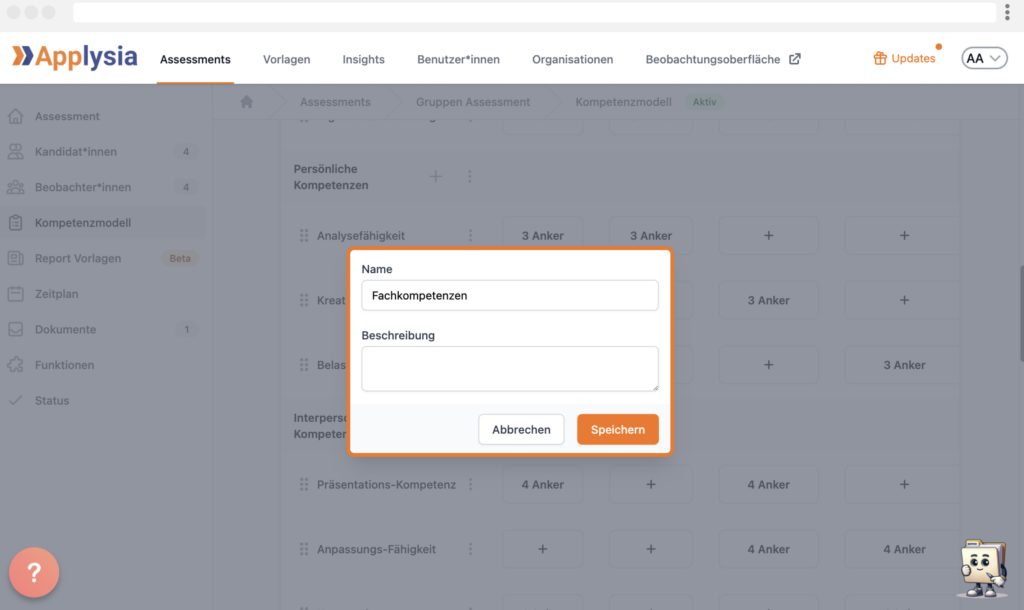Click the home breadcrumb icon
1024x610 pixels.
coord(246,102)
